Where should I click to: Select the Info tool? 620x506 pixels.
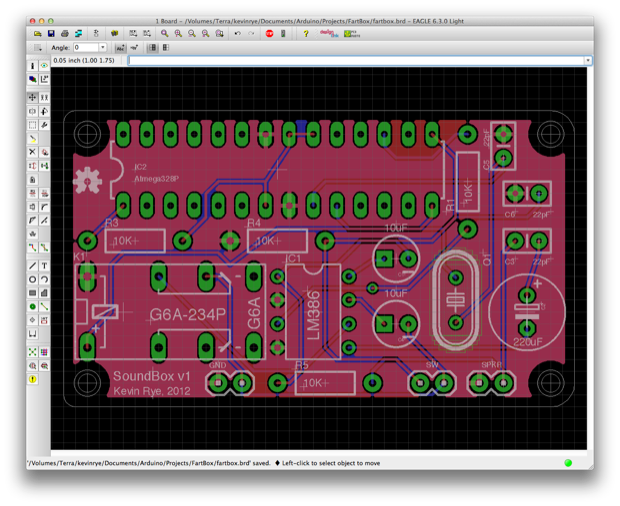tap(32, 66)
